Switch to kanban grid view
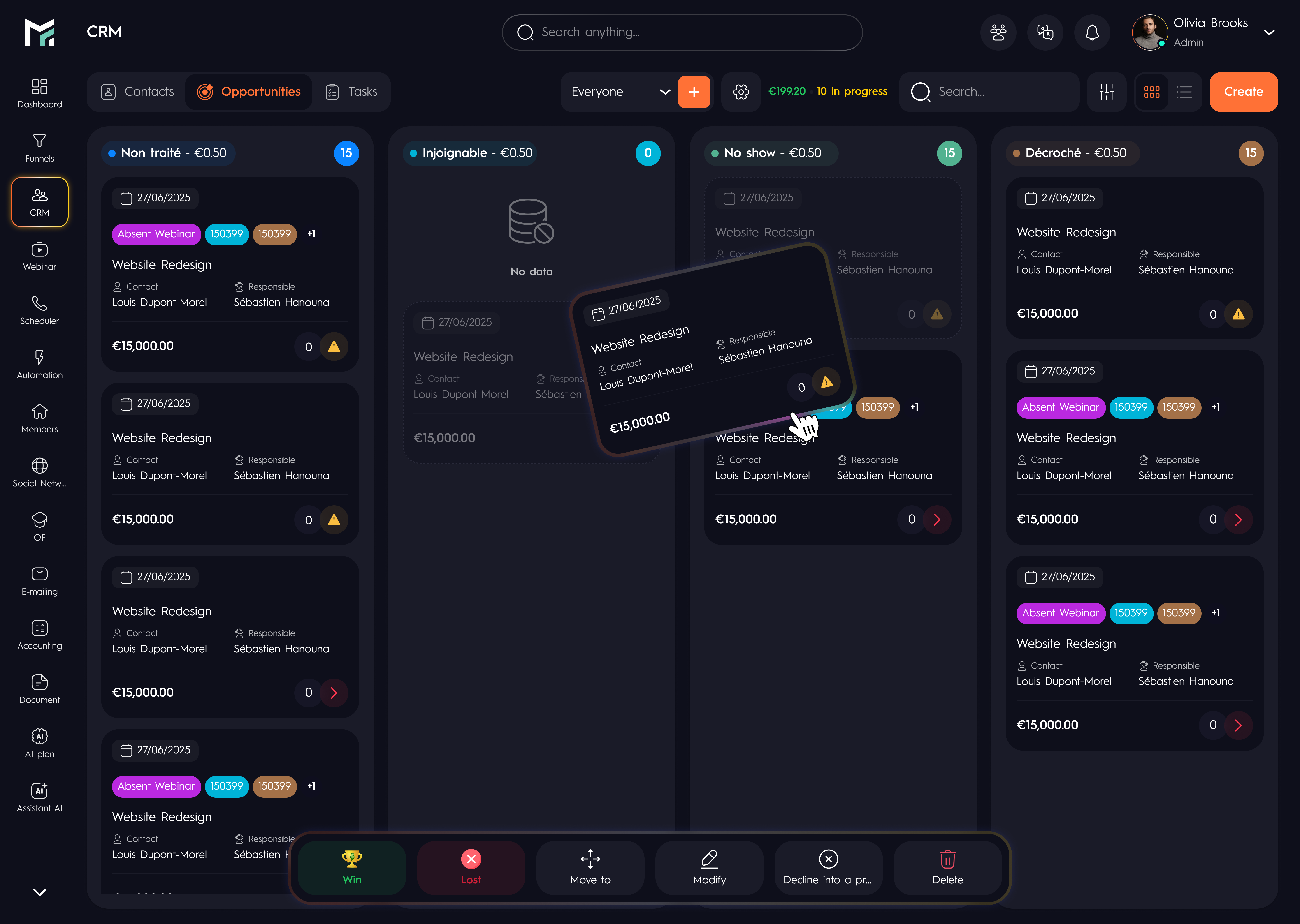The image size is (1300, 924). pos(1151,92)
